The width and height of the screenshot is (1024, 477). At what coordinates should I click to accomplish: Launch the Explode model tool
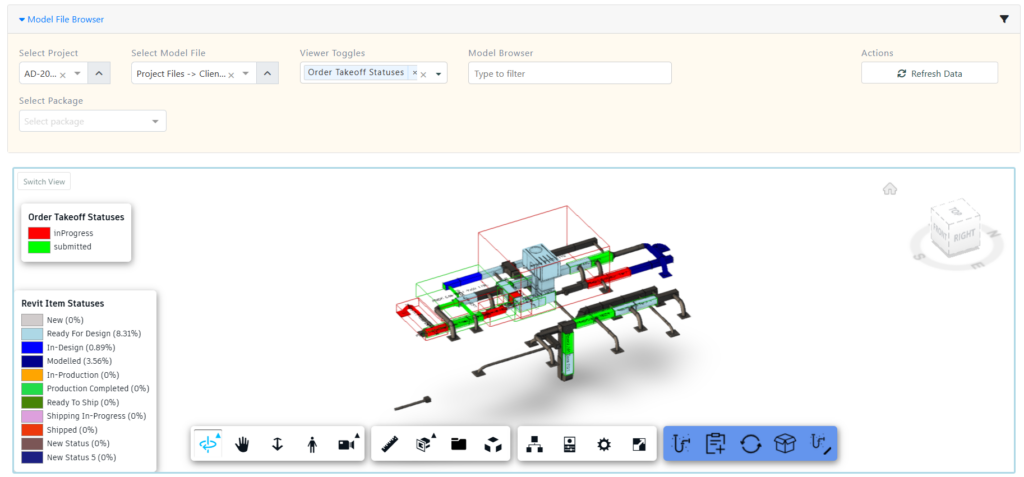click(493, 444)
